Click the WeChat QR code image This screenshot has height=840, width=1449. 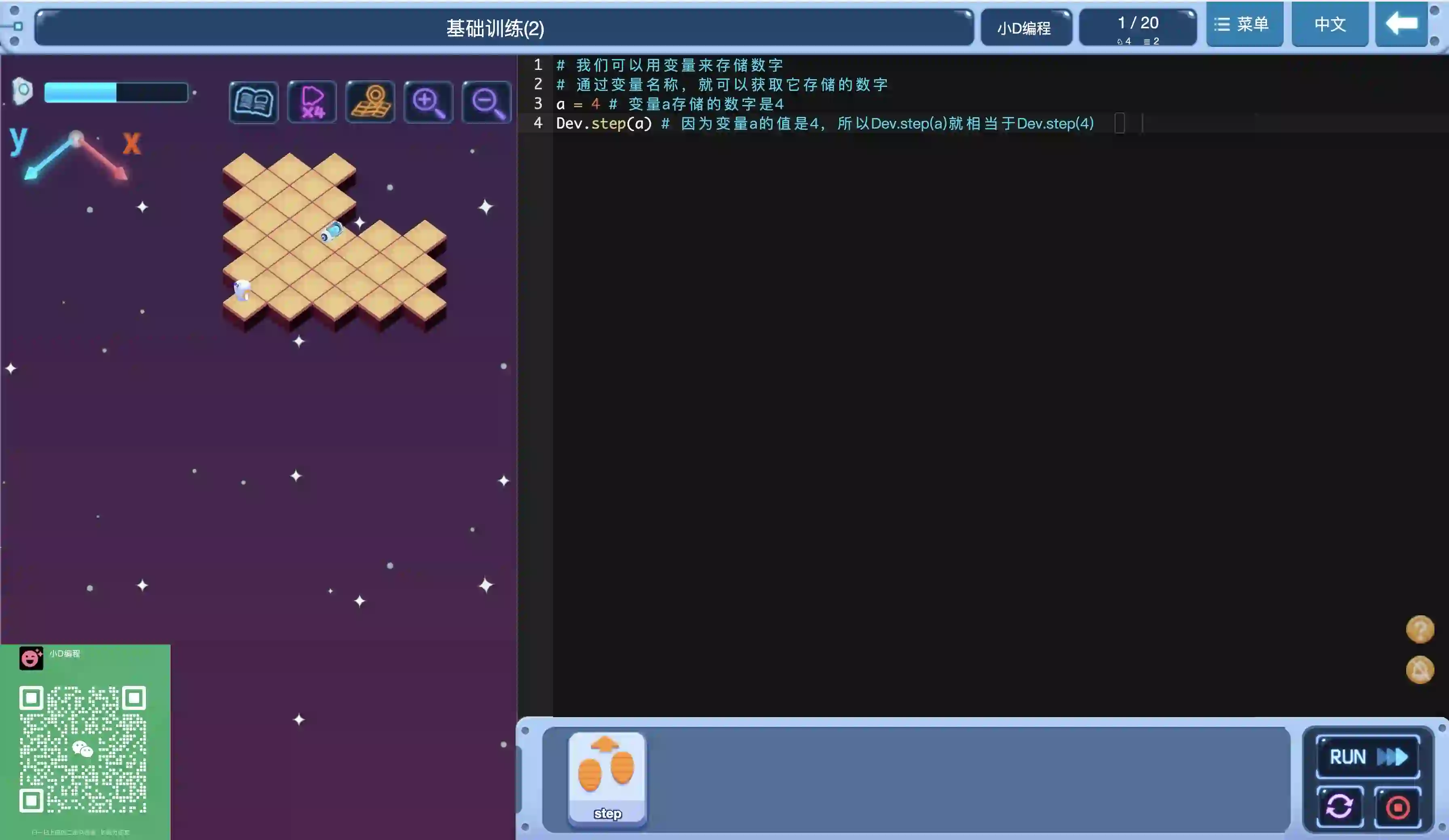[83, 749]
